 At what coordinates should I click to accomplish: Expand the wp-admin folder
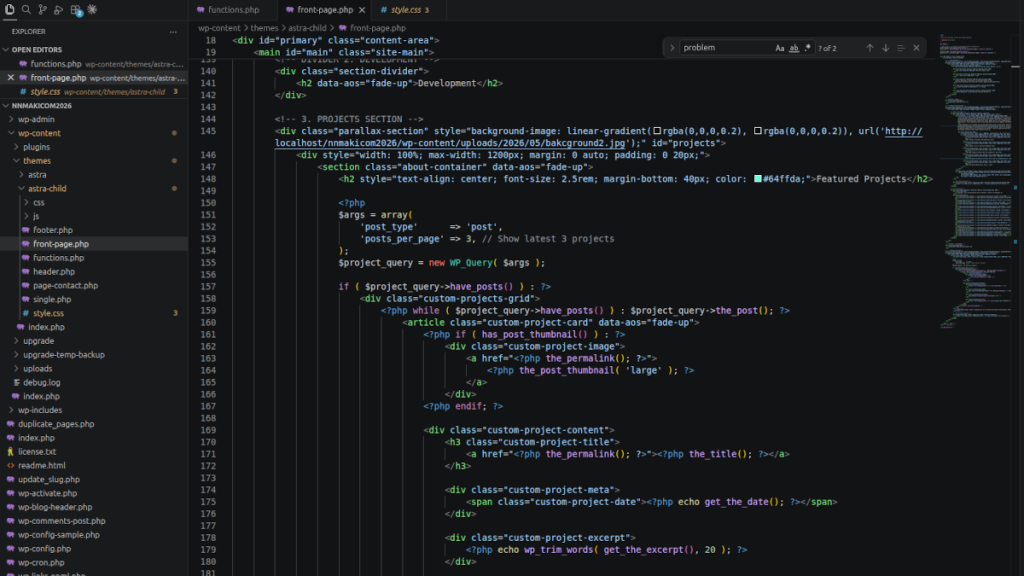tap(36, 120)
